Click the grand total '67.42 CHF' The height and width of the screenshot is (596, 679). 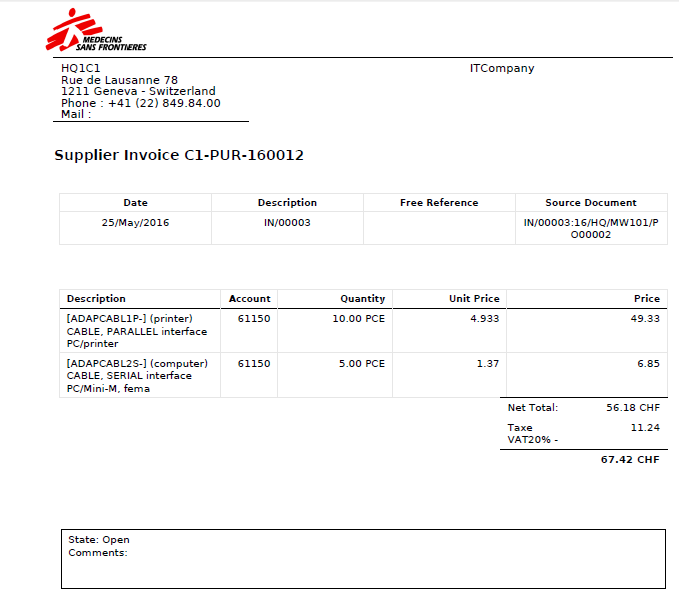(630, 460)
